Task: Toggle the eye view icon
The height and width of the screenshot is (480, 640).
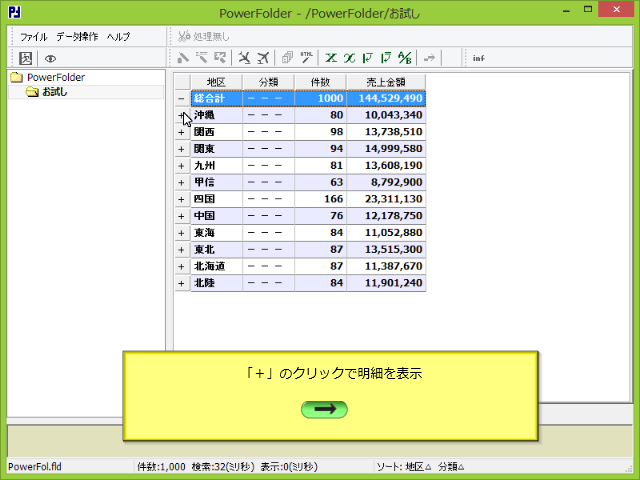Action: [50, 59]
